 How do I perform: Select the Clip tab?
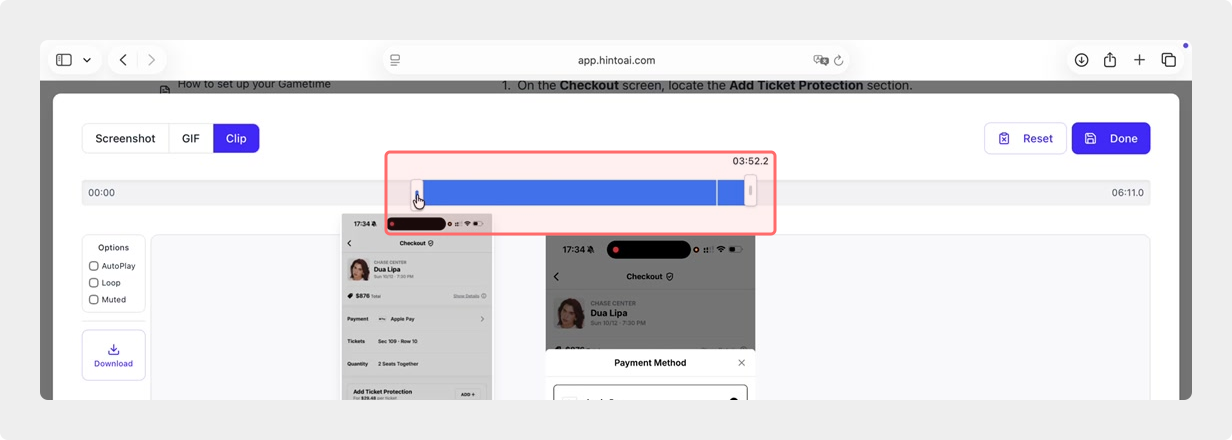[x=236, y=139]
